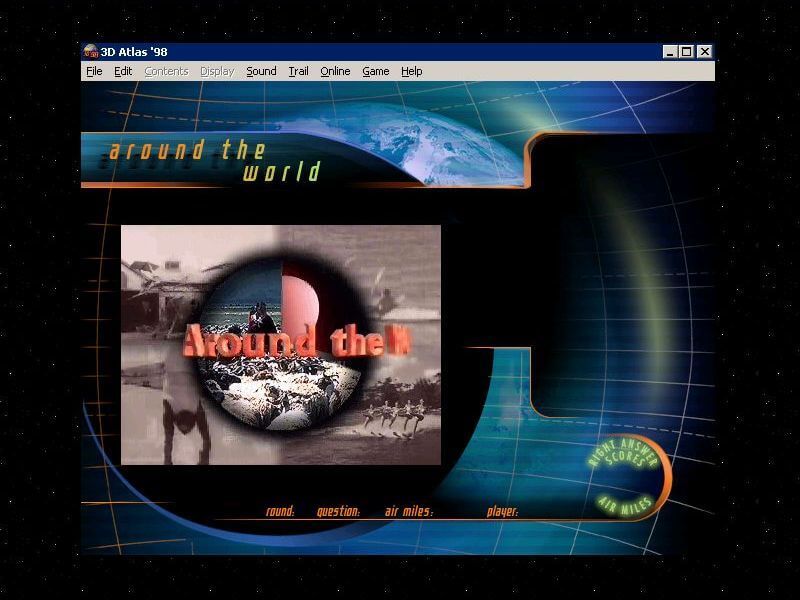Open the File menu

tap(94, 71)
